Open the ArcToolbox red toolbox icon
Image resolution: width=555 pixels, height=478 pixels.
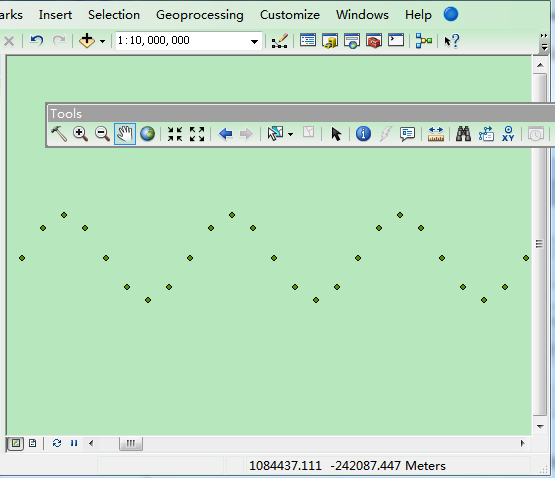(x=374, y=41)
